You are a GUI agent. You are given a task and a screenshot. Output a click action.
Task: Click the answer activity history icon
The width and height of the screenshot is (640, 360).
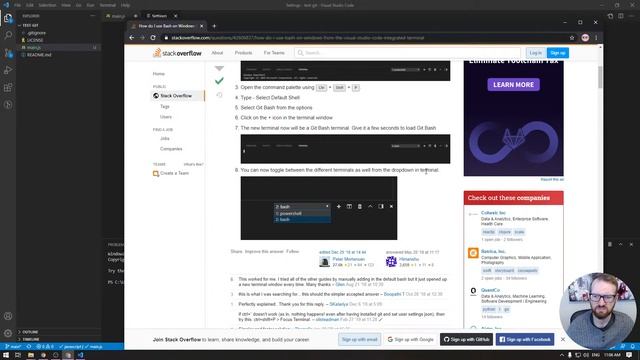(219, 95)
